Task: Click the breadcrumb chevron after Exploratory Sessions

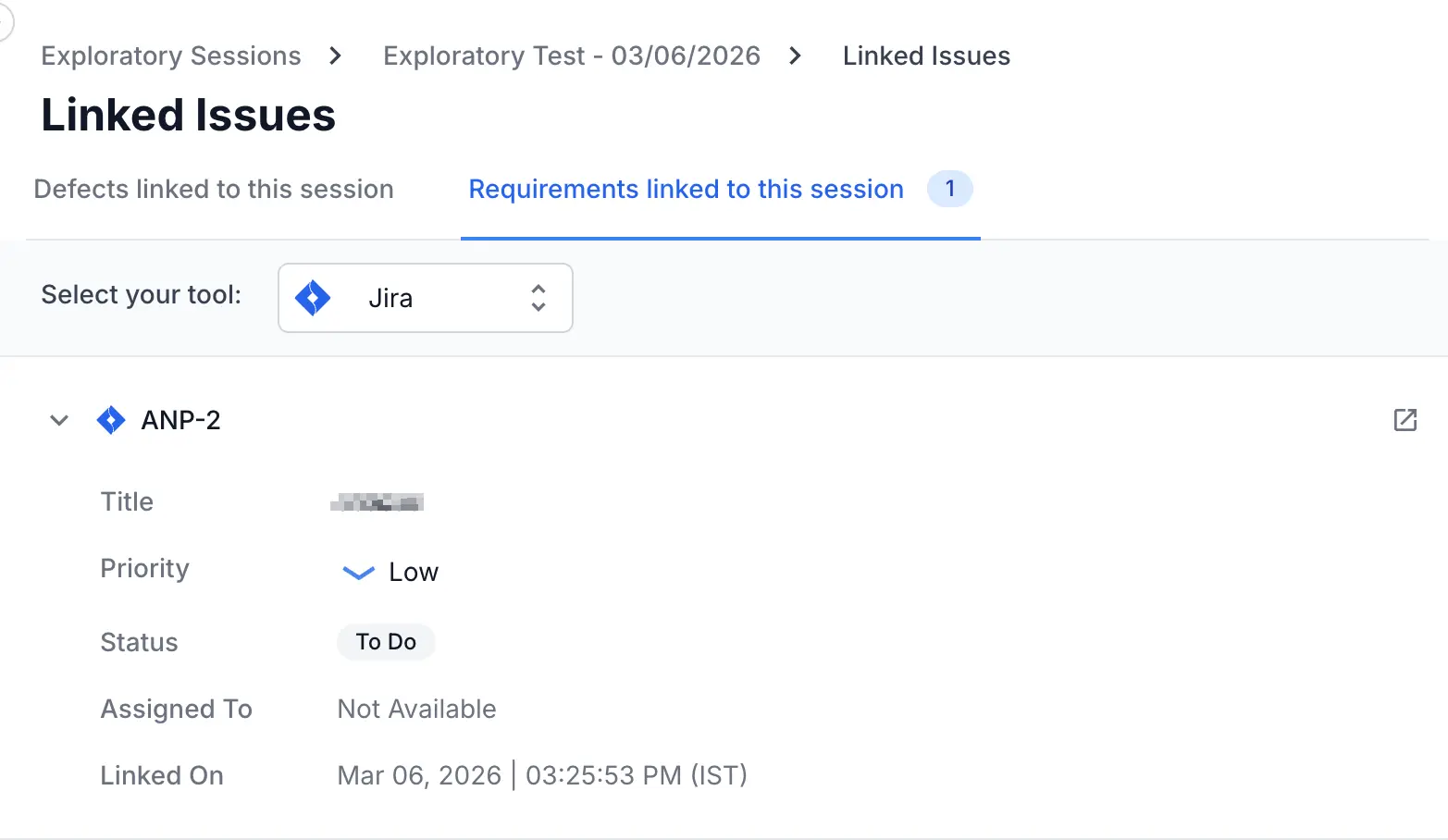Action: [x=334, y=56]
